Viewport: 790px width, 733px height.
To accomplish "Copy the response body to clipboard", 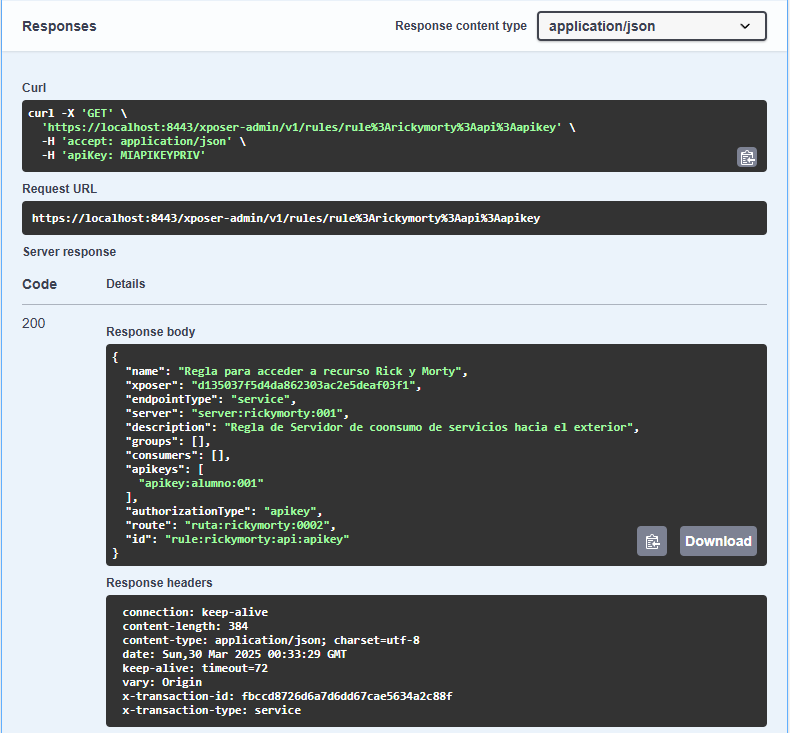I will 652,541.
